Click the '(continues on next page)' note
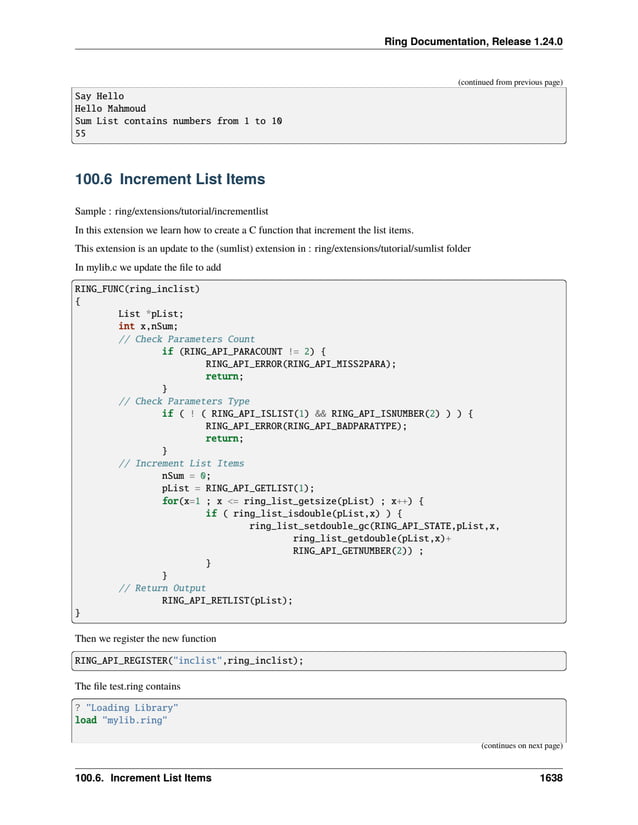Screen dimensions: 638x825 (522, 746)
